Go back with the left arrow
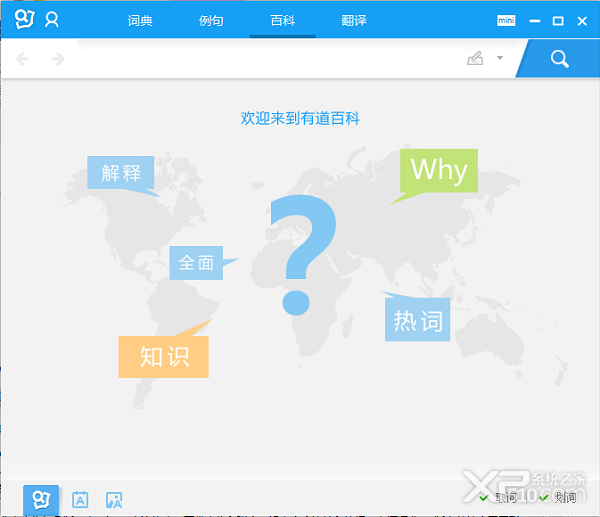 [22, 59]
